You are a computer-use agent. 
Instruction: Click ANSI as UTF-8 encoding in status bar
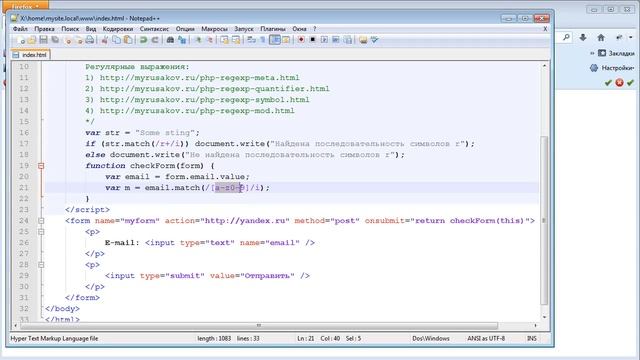click(486, 338)
